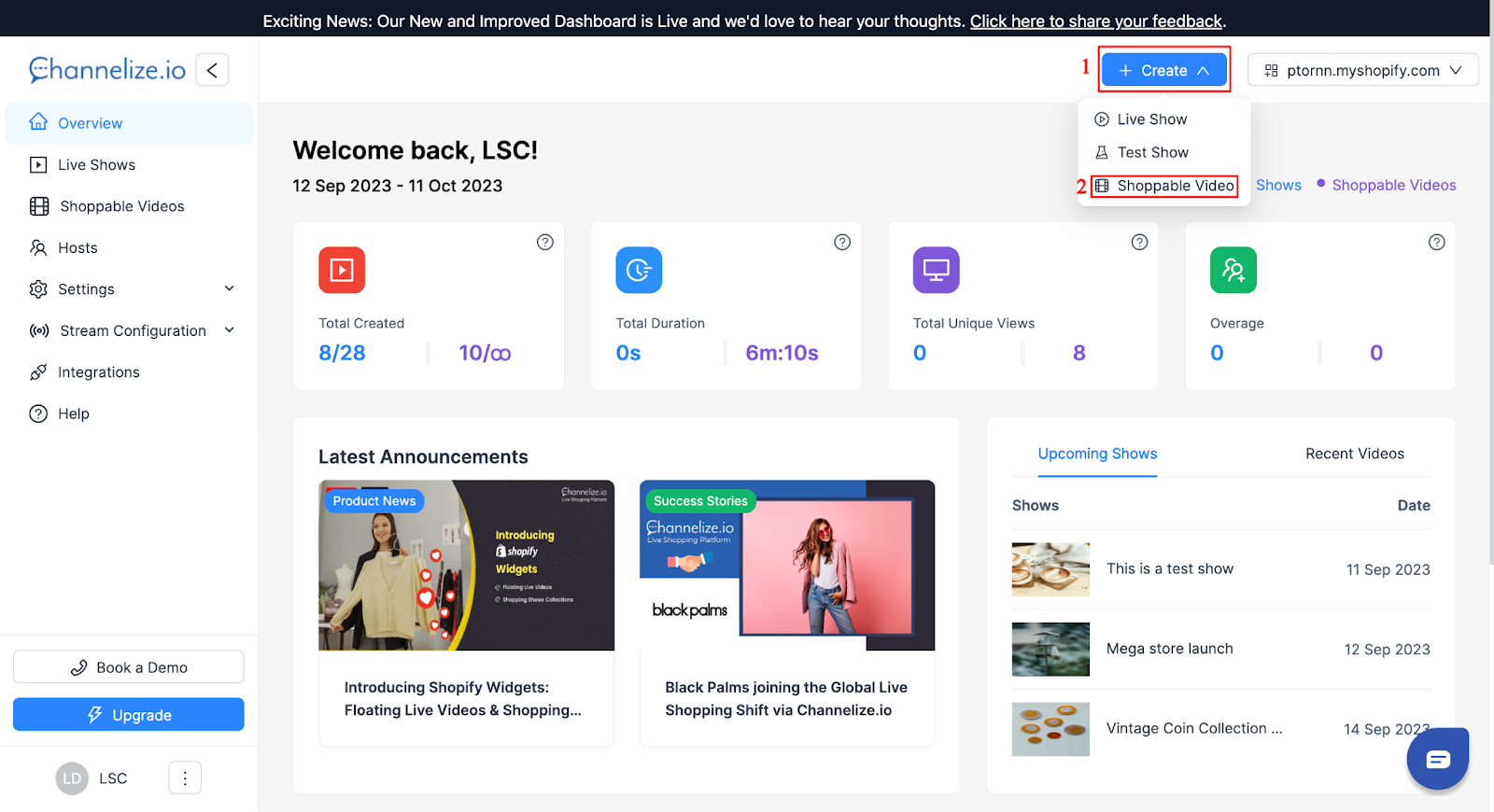Open the help tooltip on Total Duration card

coord(842,242)
